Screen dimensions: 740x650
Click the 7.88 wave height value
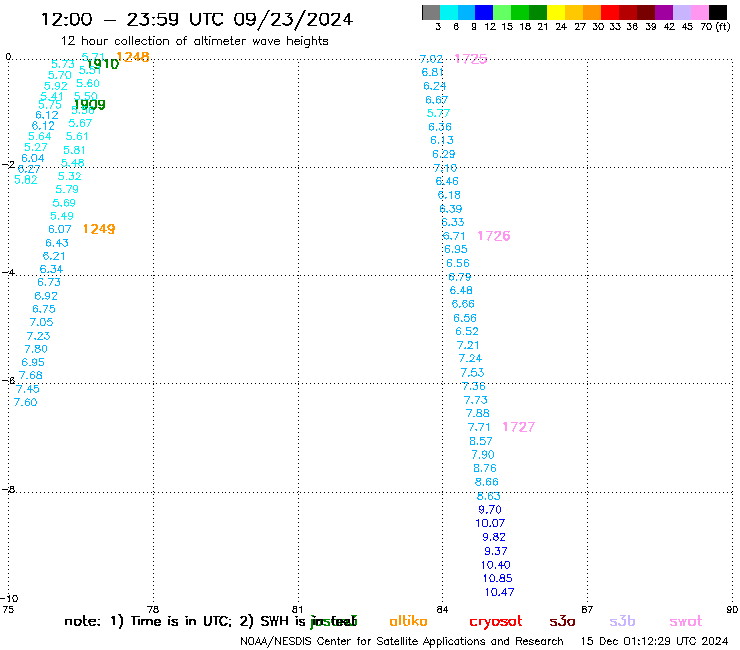pyautogui.click(x=478, y=414)
